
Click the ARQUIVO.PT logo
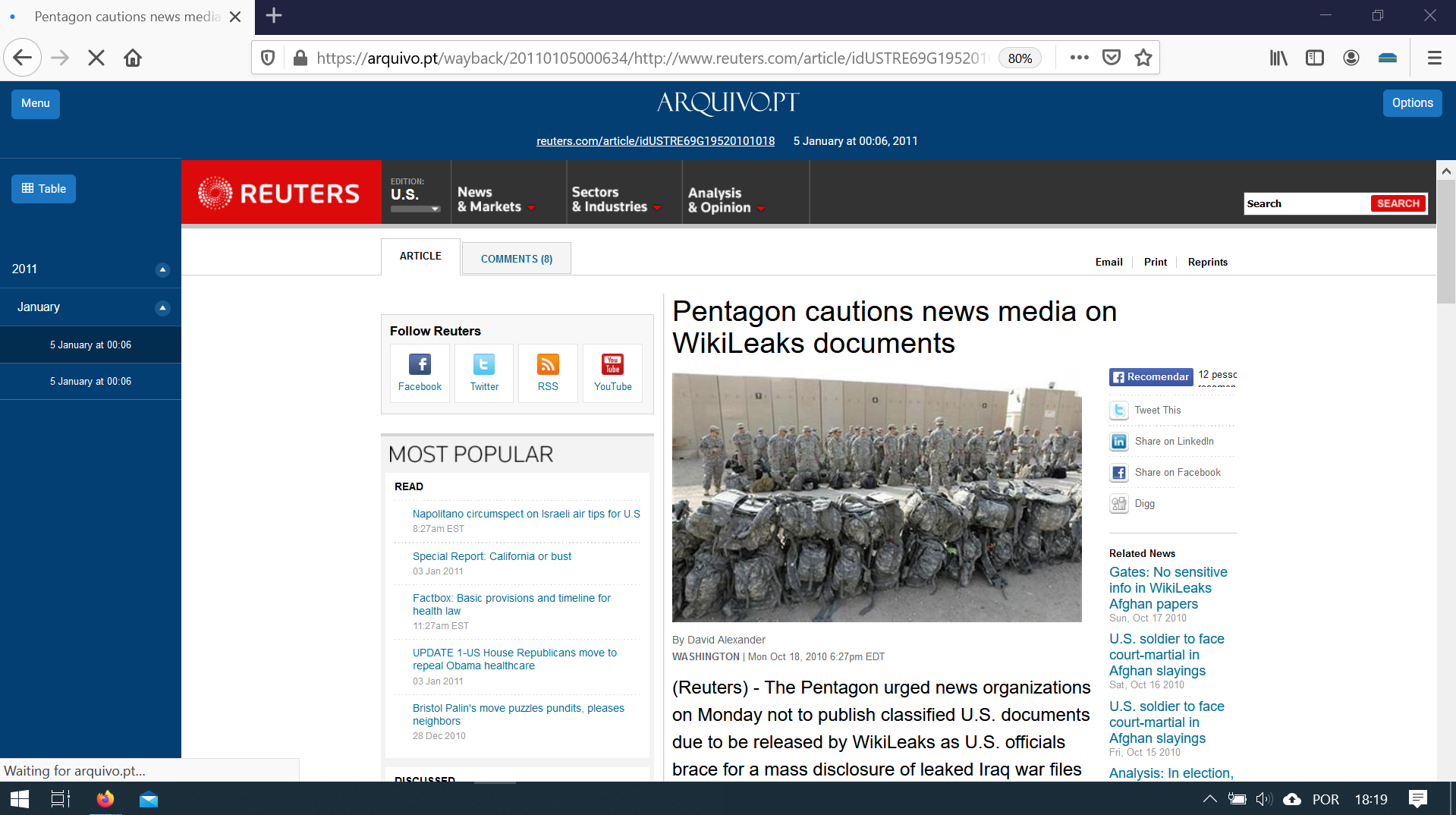click(x=728, y=102)
